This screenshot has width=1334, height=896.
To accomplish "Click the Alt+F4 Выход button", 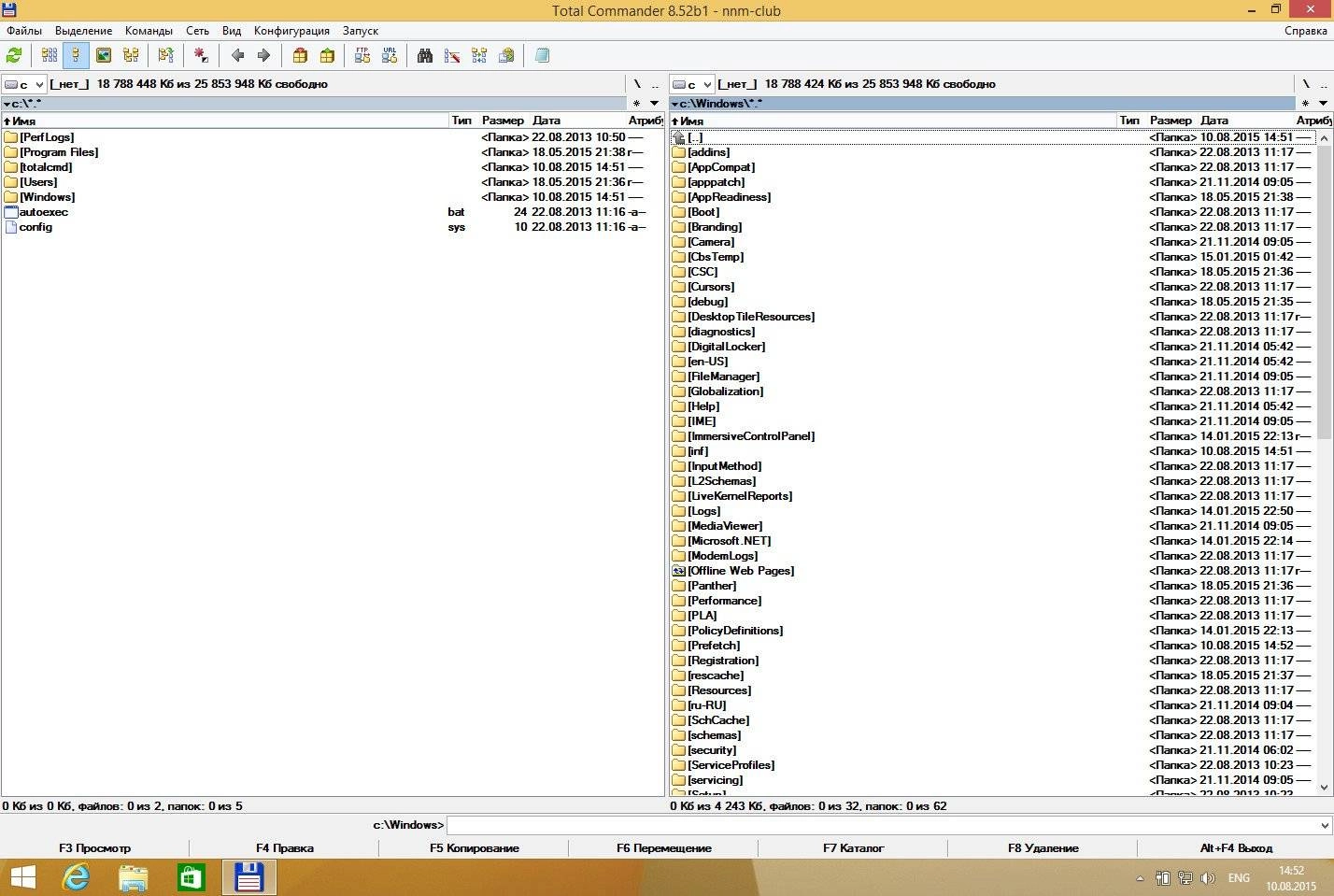I will [1236, 848].
